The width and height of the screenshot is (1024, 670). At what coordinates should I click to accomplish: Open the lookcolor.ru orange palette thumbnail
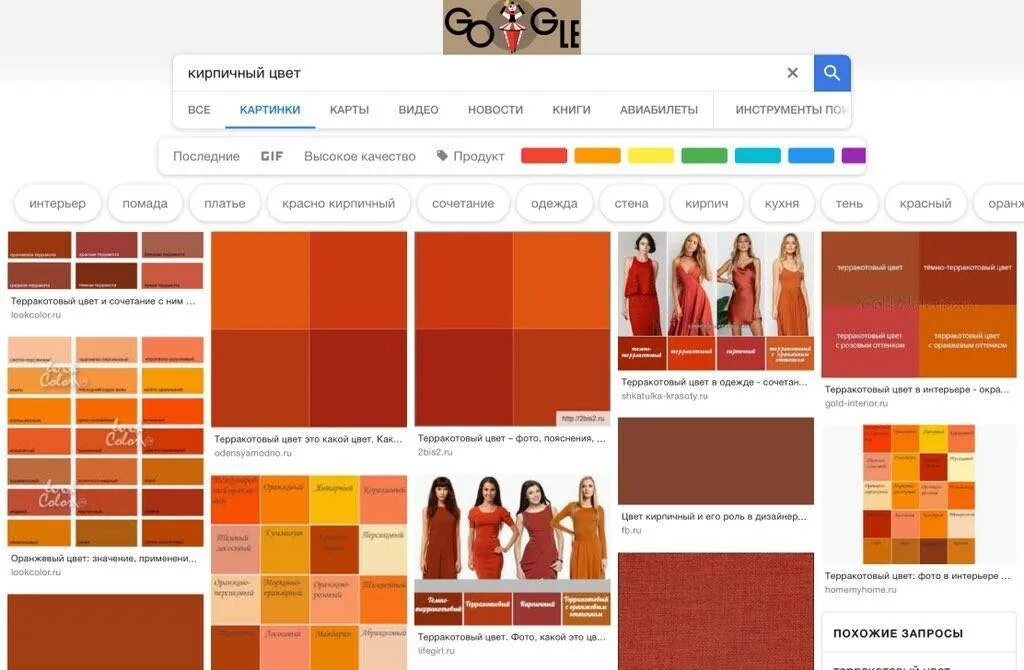tap(105, 441)
